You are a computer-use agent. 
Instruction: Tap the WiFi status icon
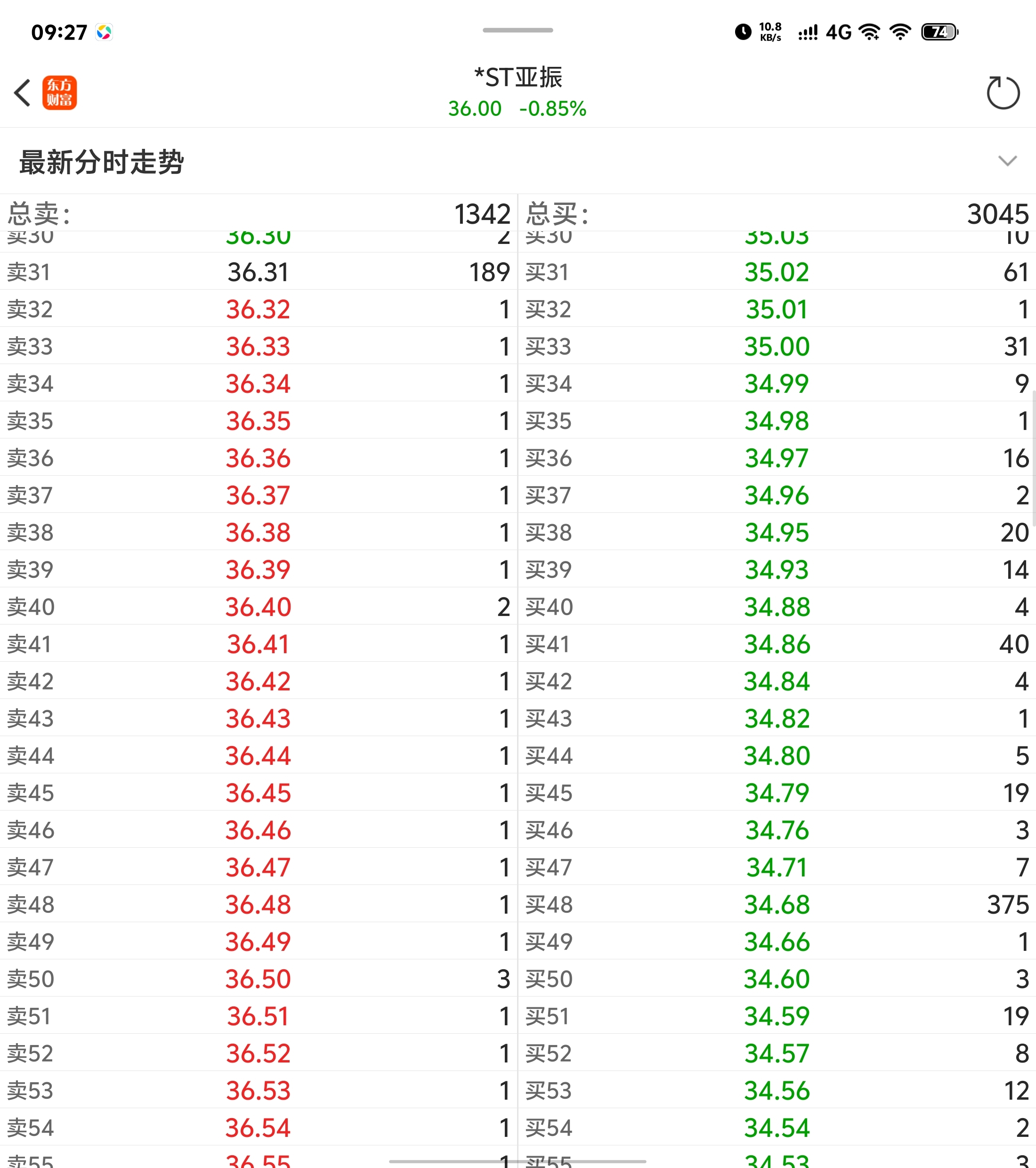(x=900, y=32)
